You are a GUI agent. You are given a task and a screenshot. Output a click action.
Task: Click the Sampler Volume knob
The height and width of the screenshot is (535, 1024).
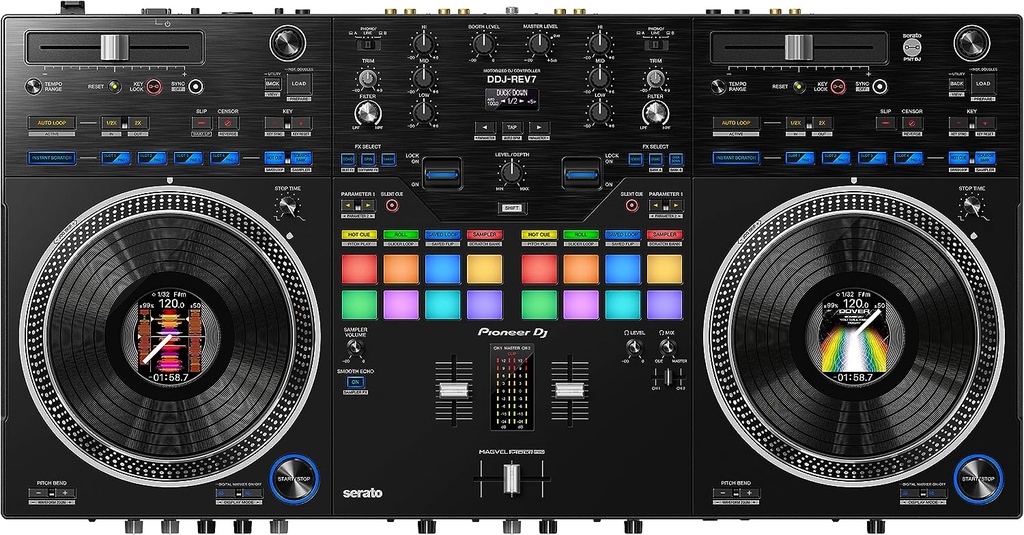click(x=355, y=349)
